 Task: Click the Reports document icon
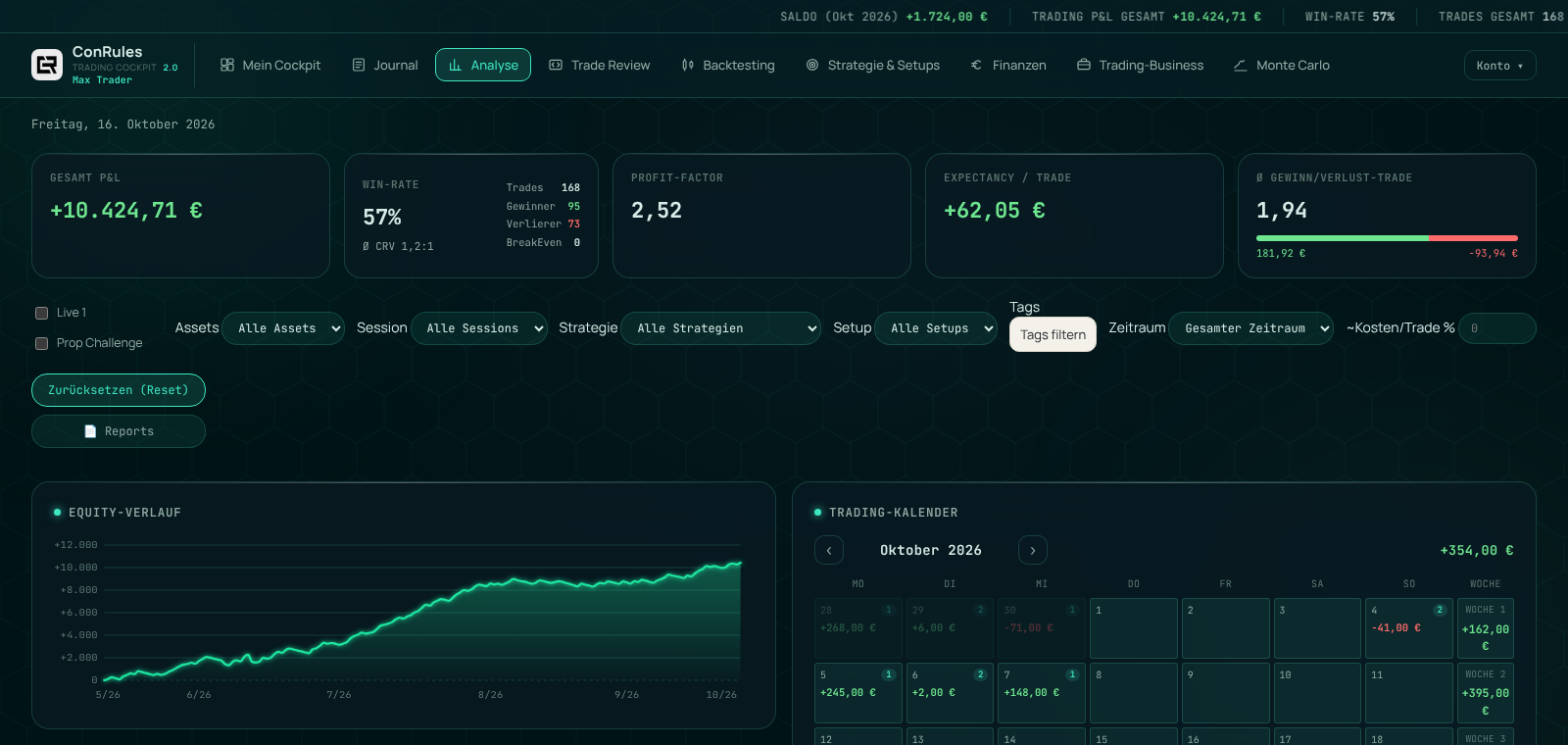pyautogui.click(x=90, y=431)
